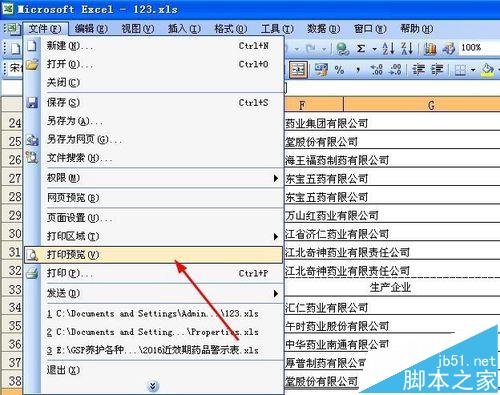Open the 帮助 (Help) menu
Viewport: 500px width, 395px height.
pos(416,29)
